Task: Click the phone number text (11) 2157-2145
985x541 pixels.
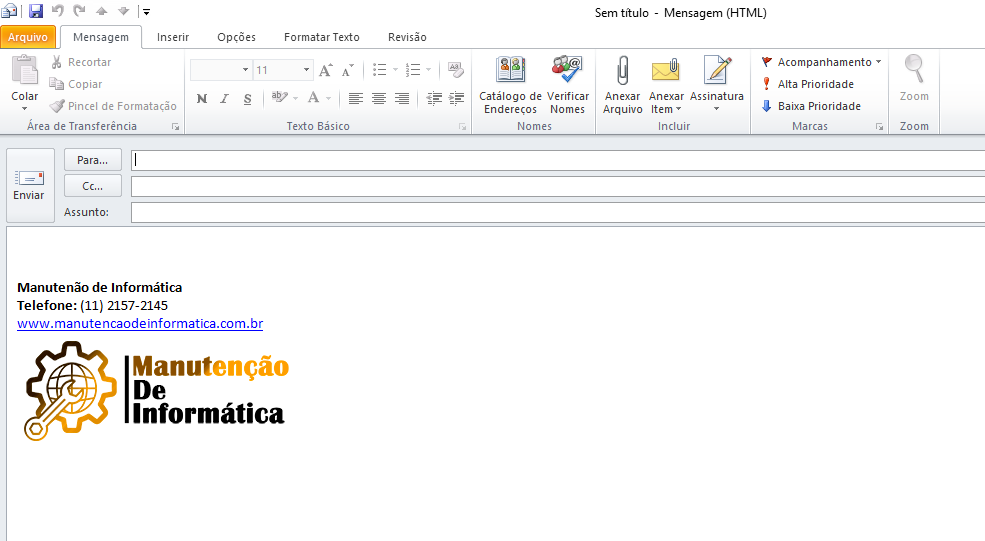Action: [124, 305]
